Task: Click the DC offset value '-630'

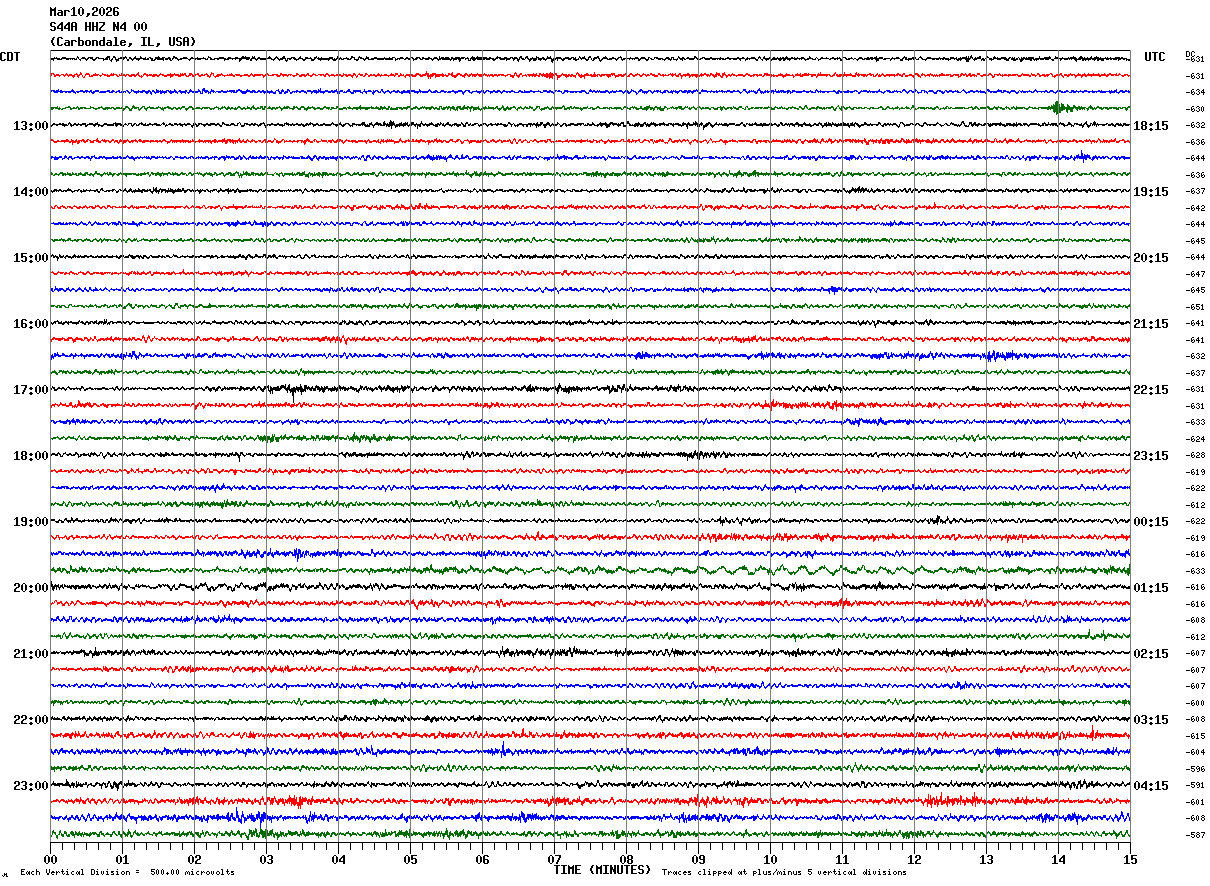Action: click(x=1195, y=109)
